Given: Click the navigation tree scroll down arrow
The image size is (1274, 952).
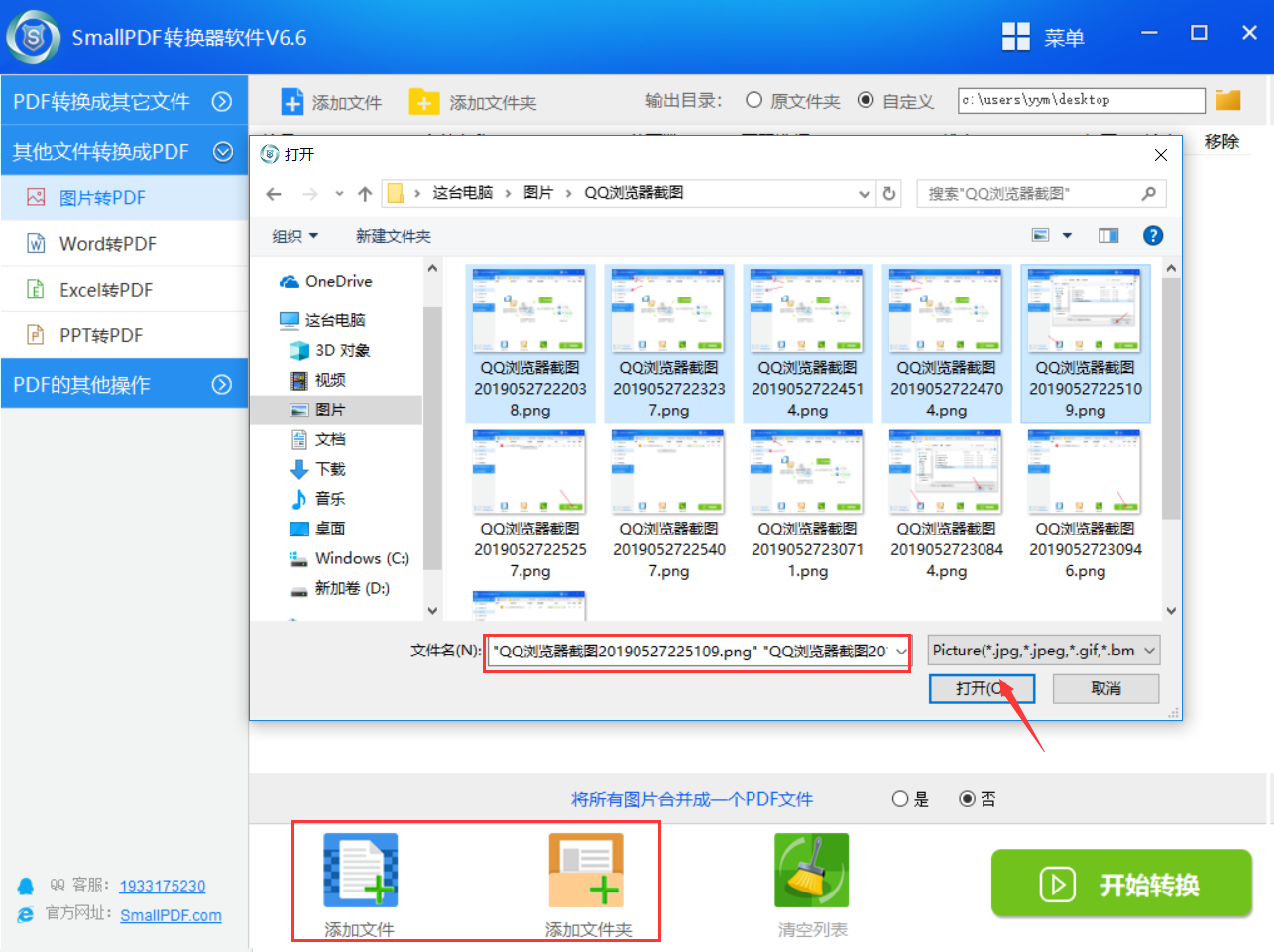Looking at the screenshot, I should coord(432,611).
